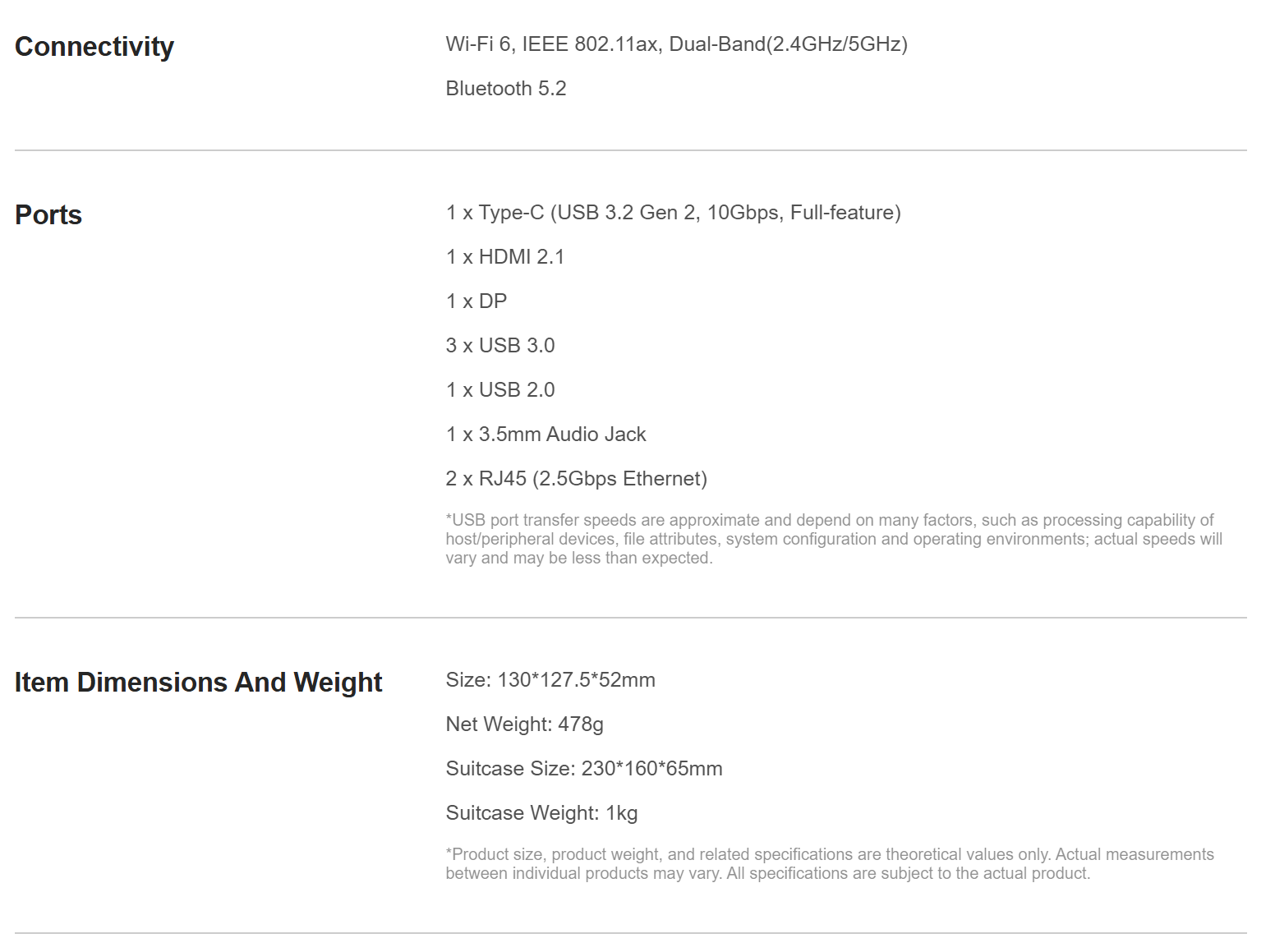Click the 2 x RJ45 Ethernet entry
This screenshot has width=1275, height=952.
pos(576,479)
